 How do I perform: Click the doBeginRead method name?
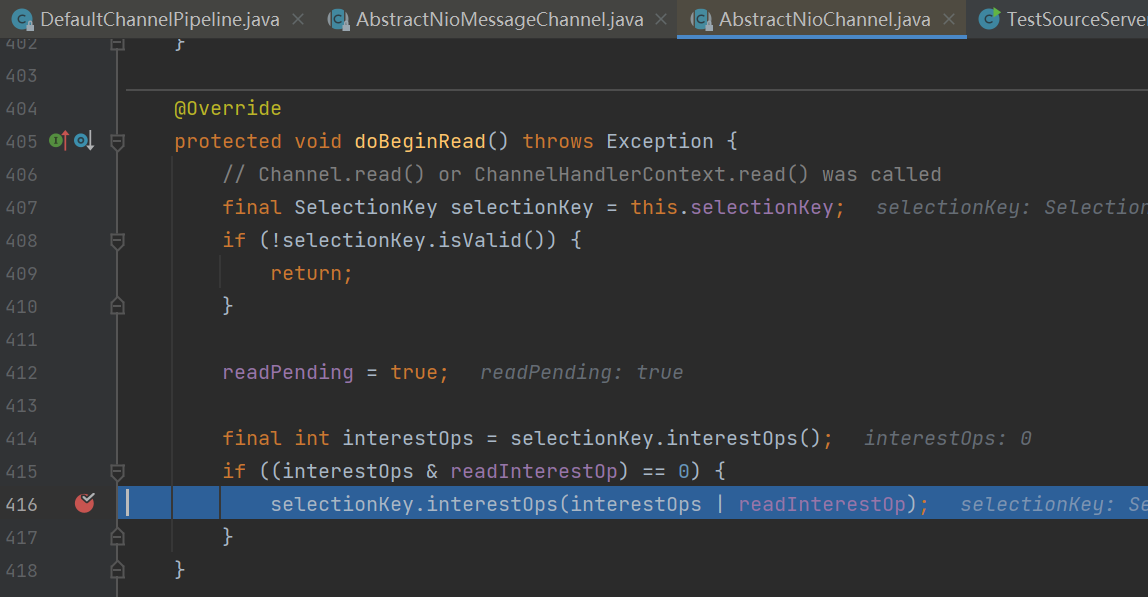(419, 141)
